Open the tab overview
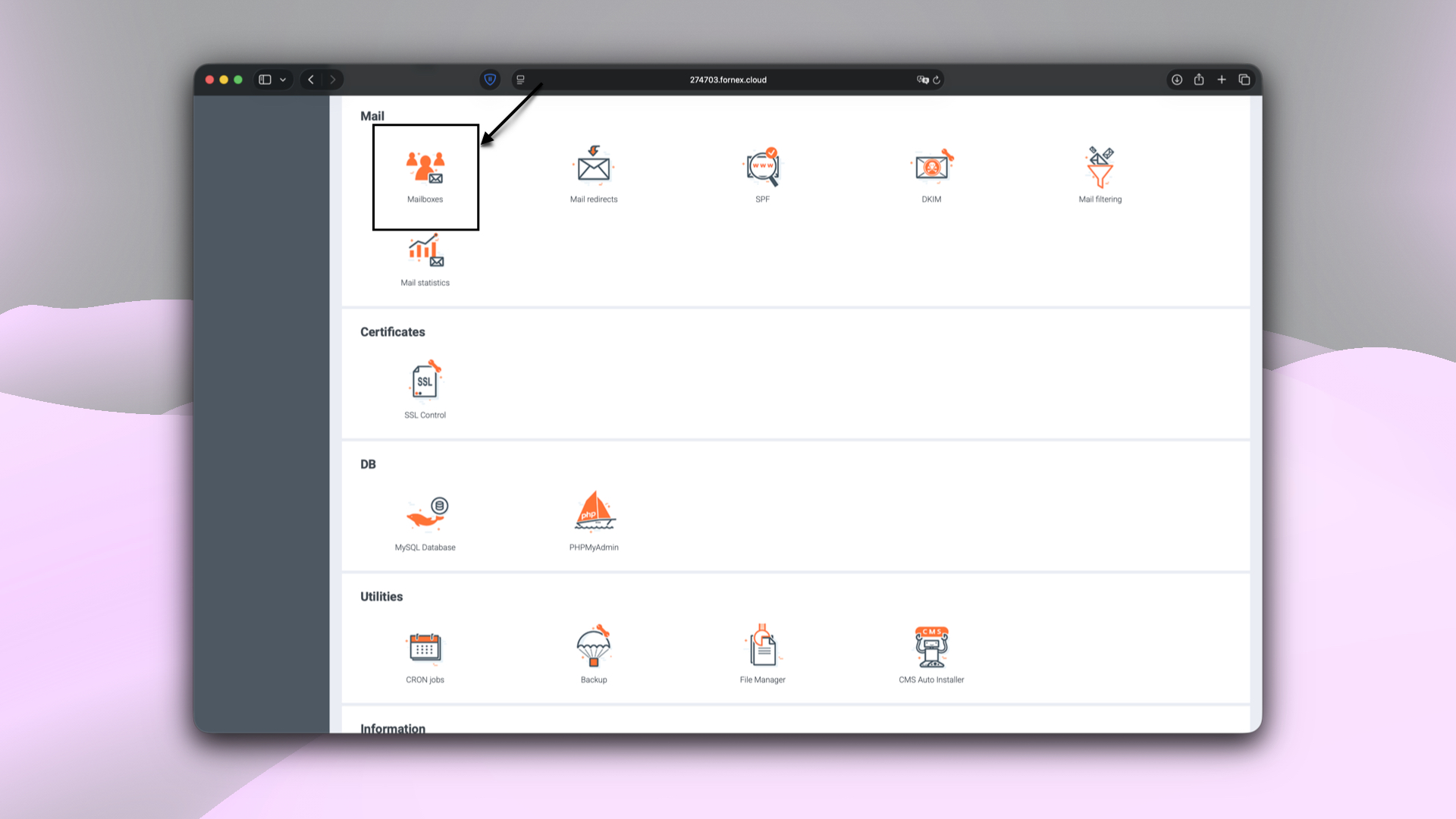The width and height of the screenshot is (1456, 819). [x=1244, y=79]
